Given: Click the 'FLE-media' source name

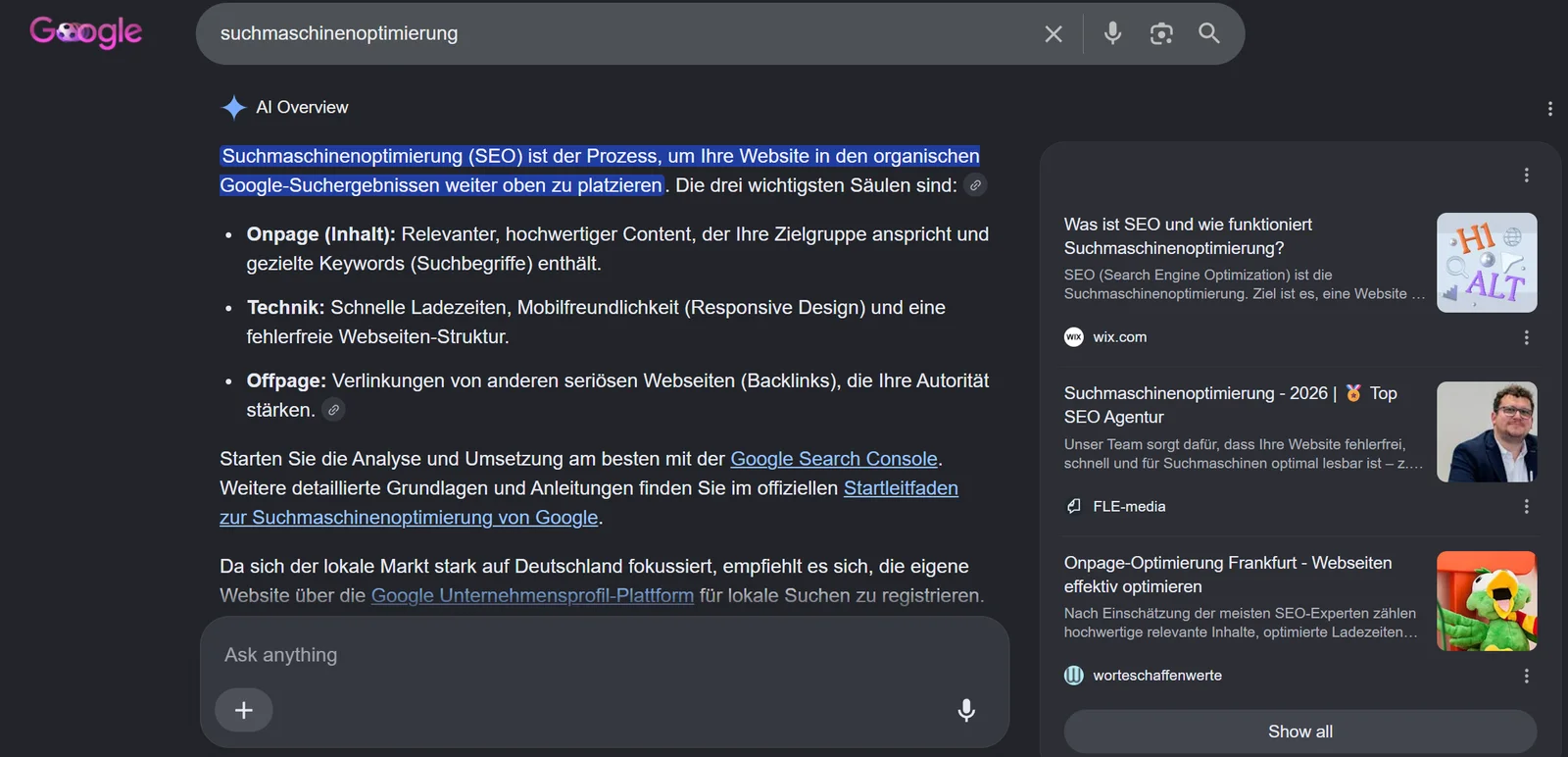Looking at the screenshot, I should (1130, 507).
